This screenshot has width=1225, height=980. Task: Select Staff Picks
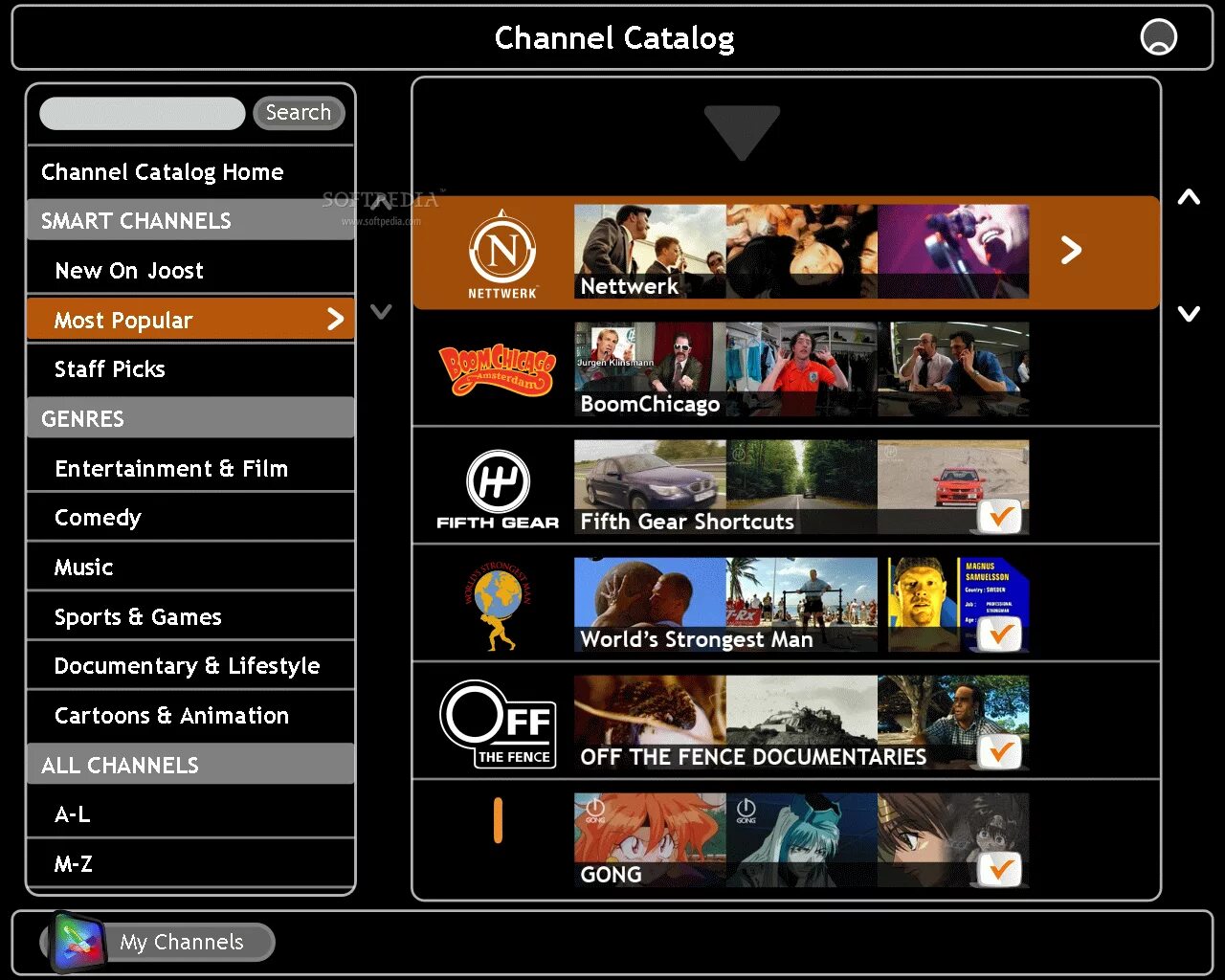pos(190,368)
